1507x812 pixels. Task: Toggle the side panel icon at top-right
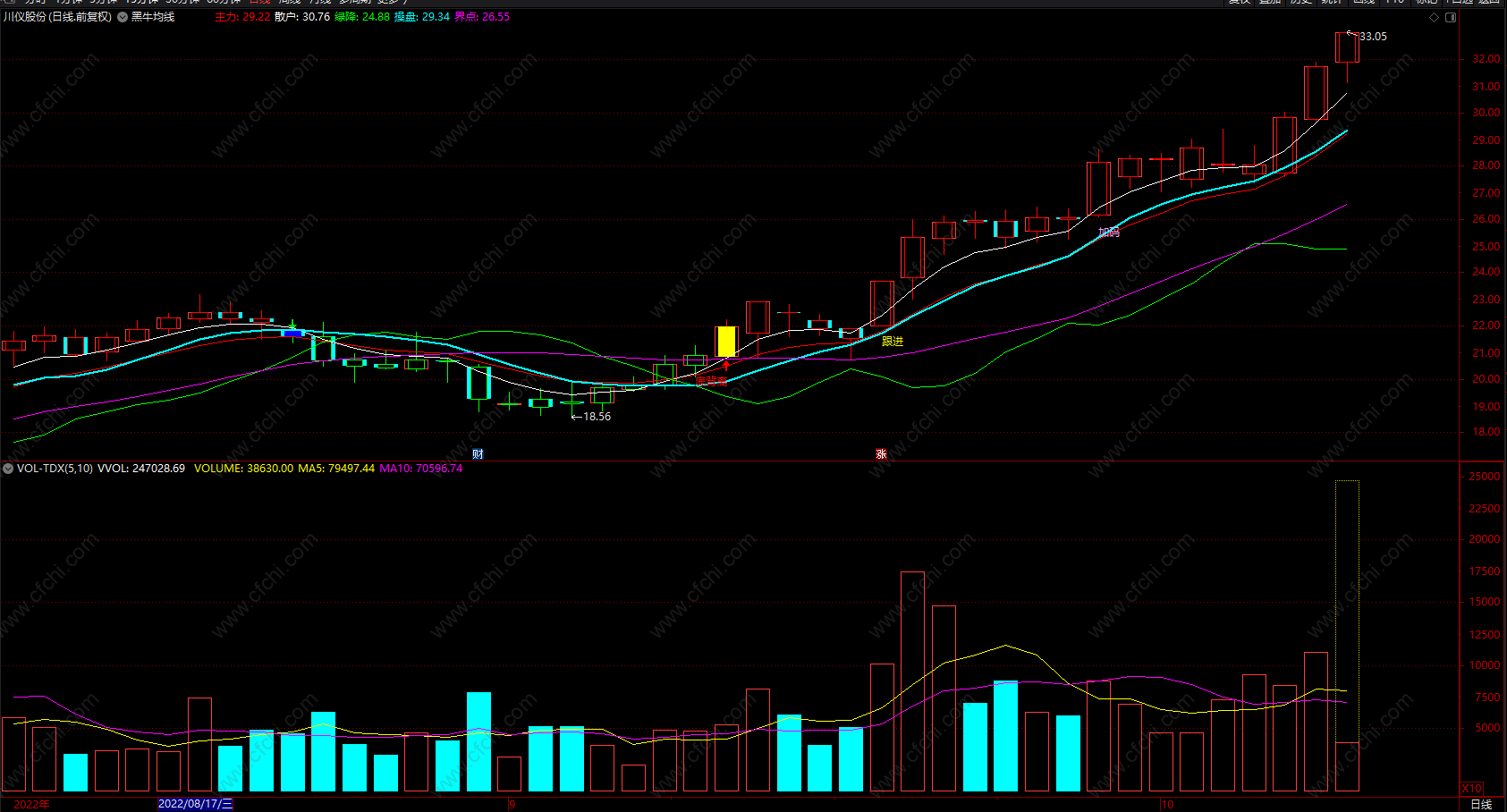pyautogui.click(x=1451, y=17)
